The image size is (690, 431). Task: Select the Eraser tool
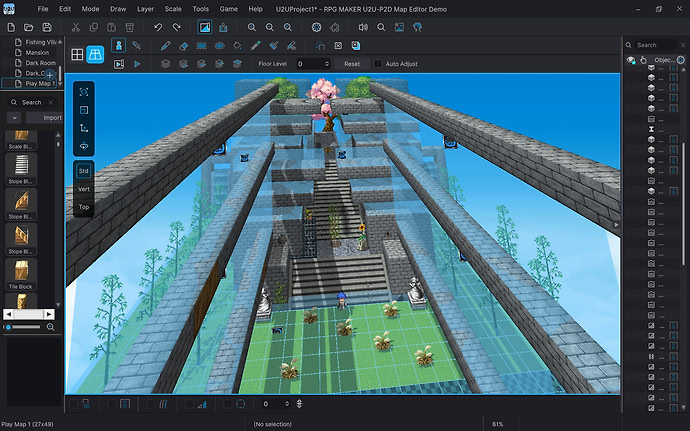(x=184, y=45)
